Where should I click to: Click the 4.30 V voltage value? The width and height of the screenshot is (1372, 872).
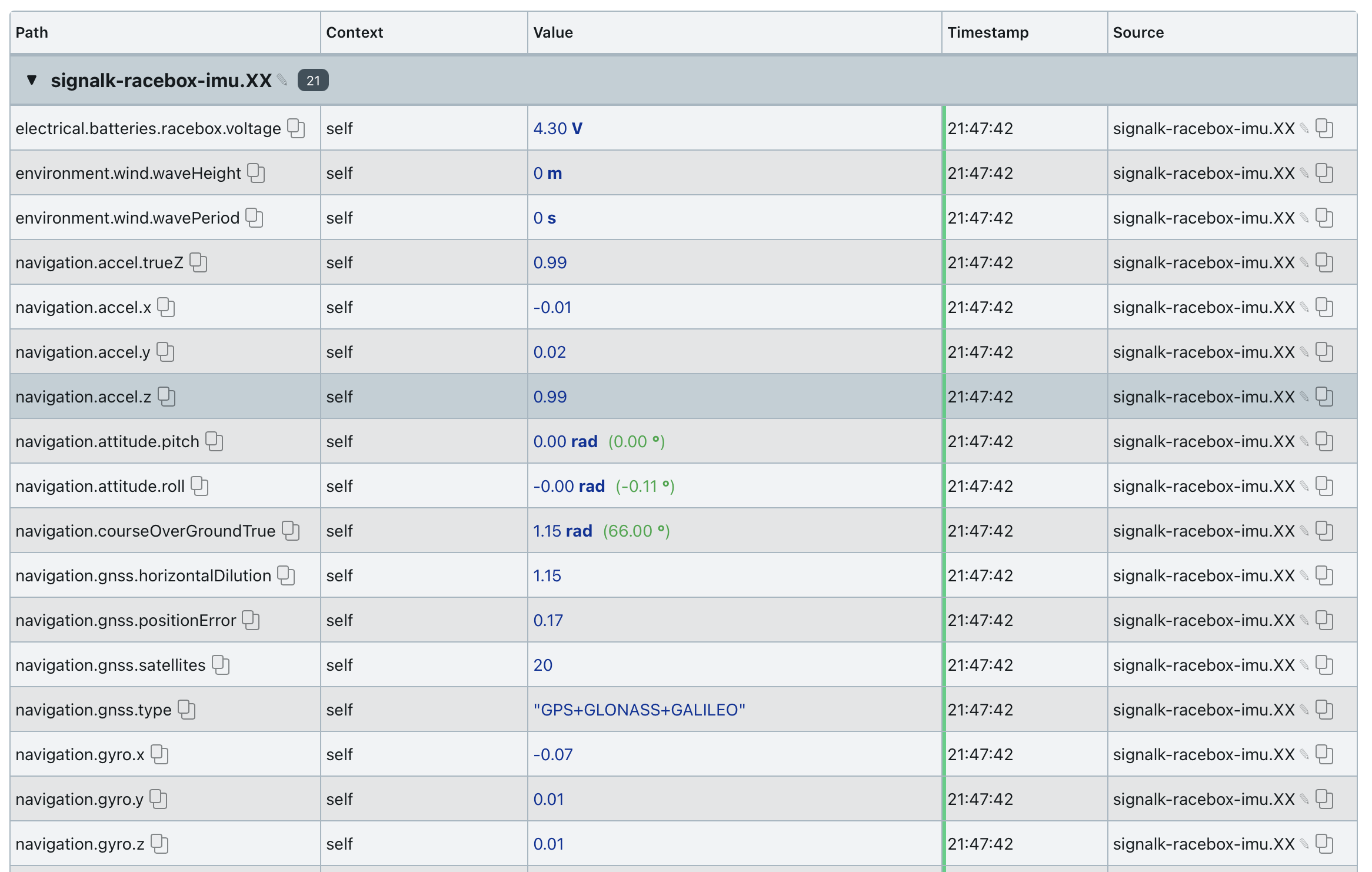[x=558, y=128]
